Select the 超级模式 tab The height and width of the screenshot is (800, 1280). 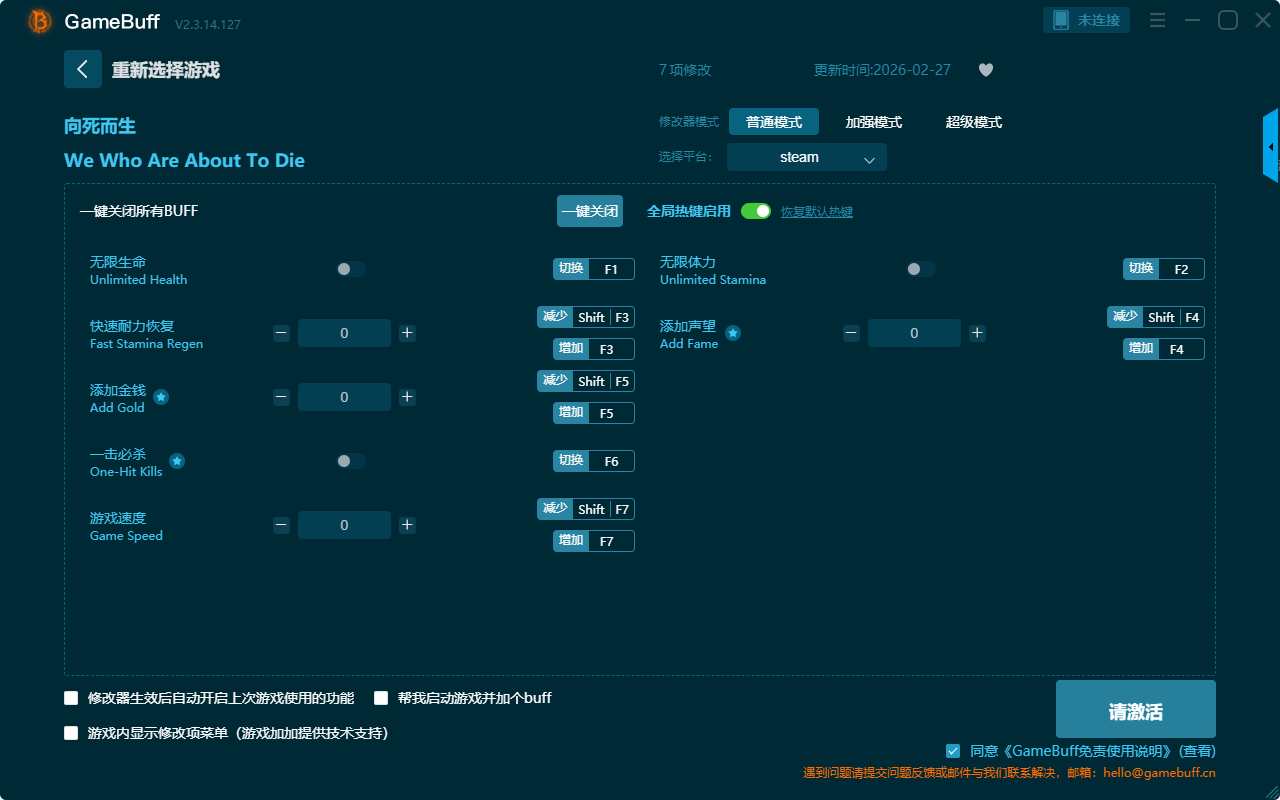pos(973,122)
